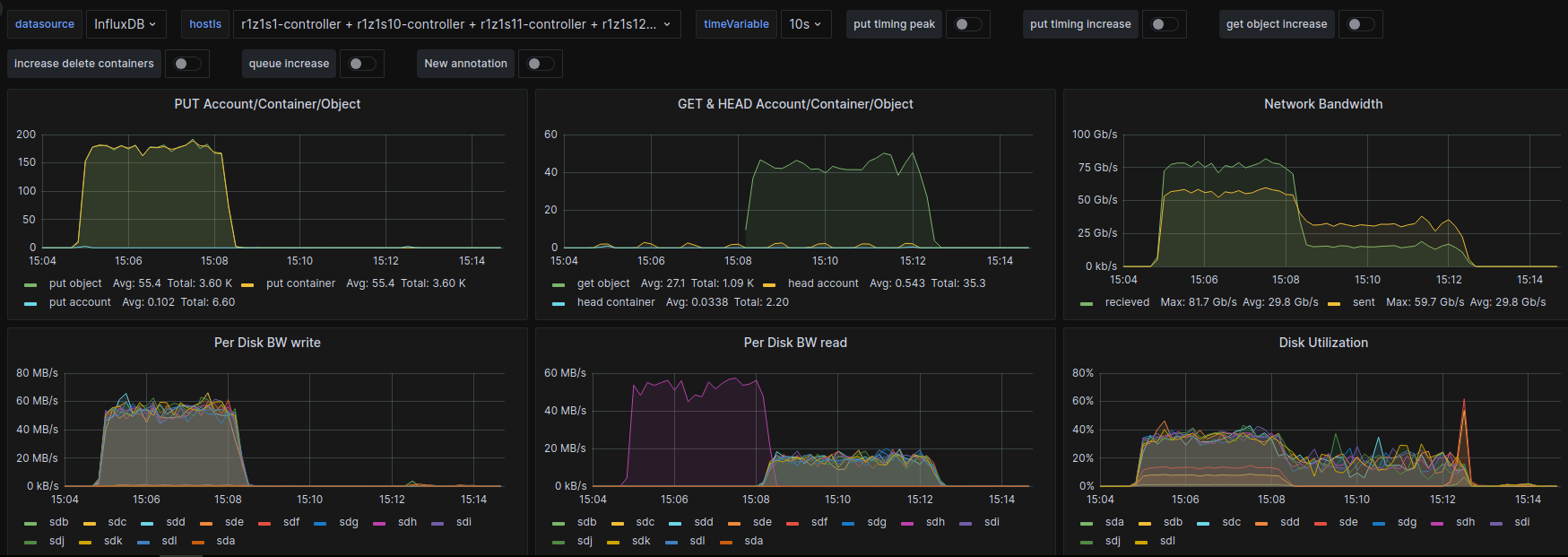Toggle the New annotation switch
The image size is (1568, 557).
[539, 64]
